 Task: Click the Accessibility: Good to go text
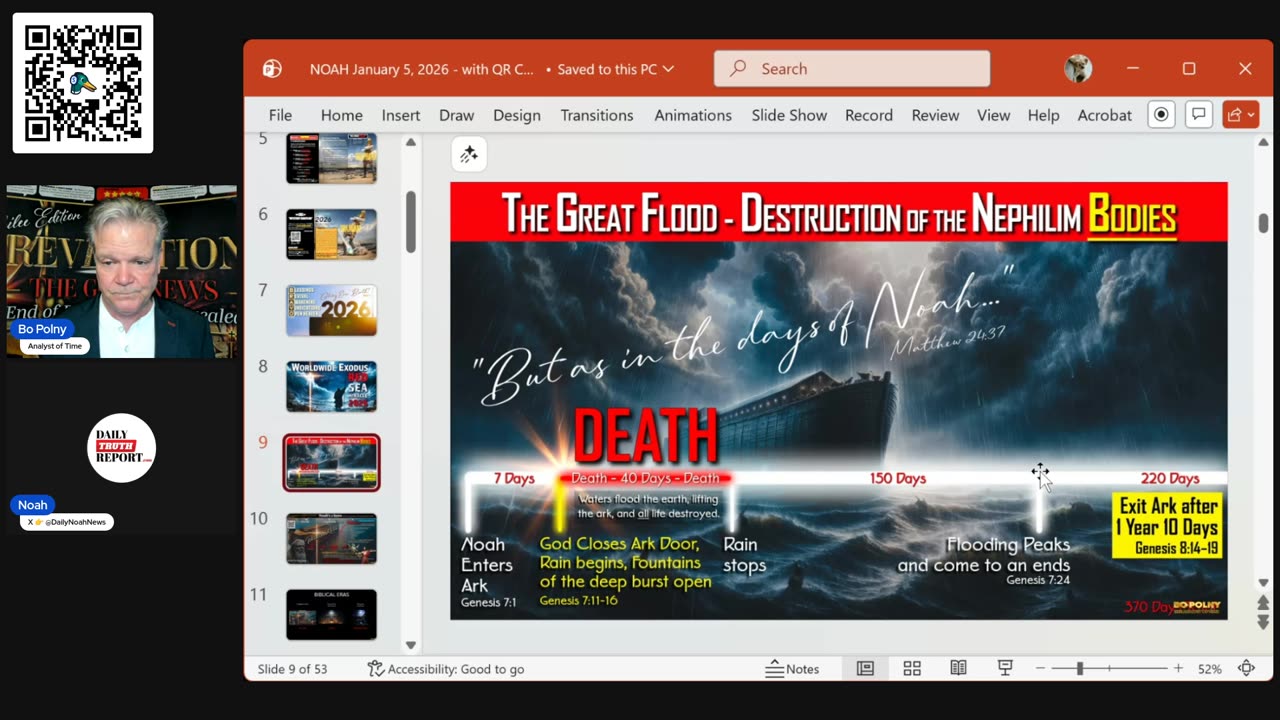click(456, 669)
